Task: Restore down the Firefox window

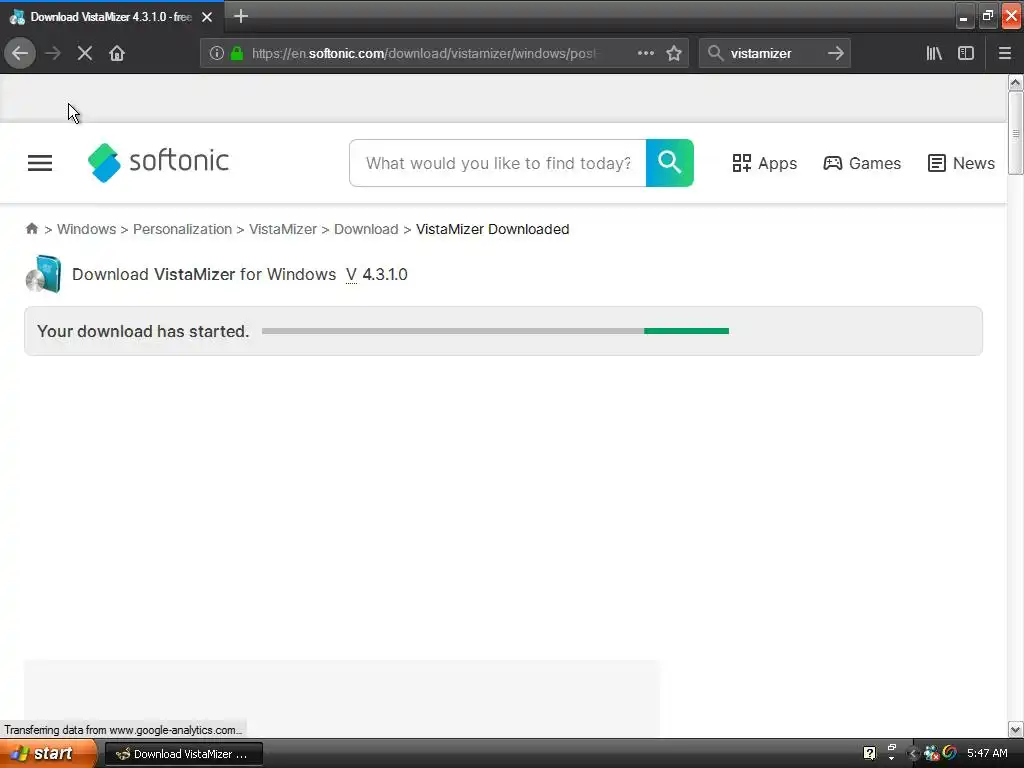Action: [987, 17]
